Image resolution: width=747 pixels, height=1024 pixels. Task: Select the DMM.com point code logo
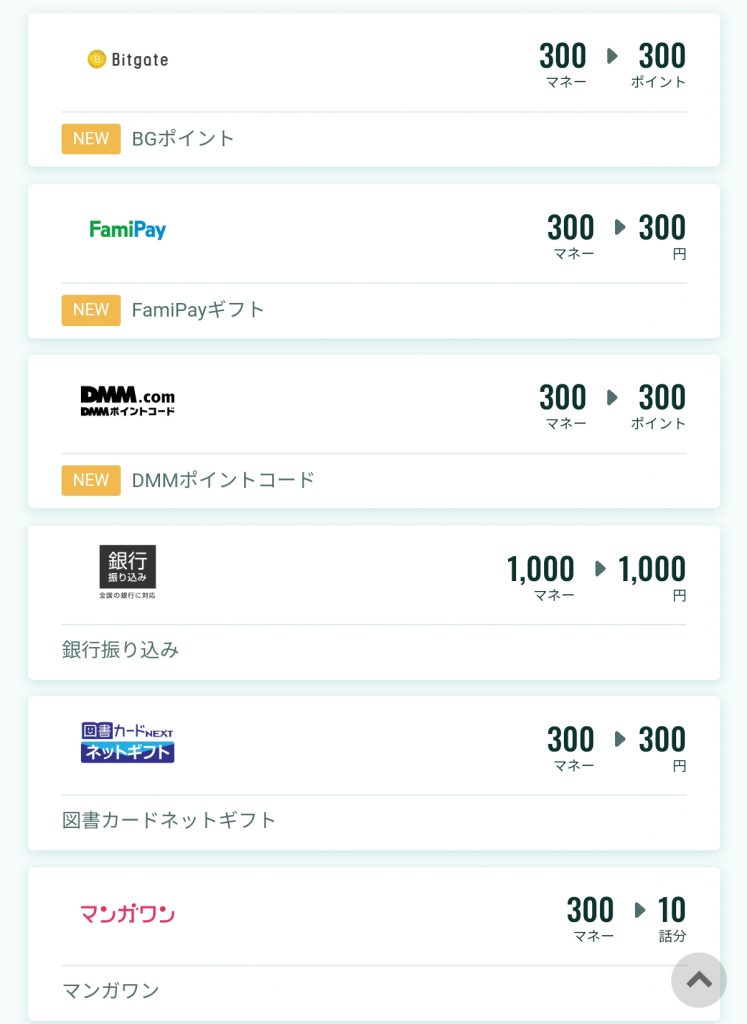pos(127,401)
